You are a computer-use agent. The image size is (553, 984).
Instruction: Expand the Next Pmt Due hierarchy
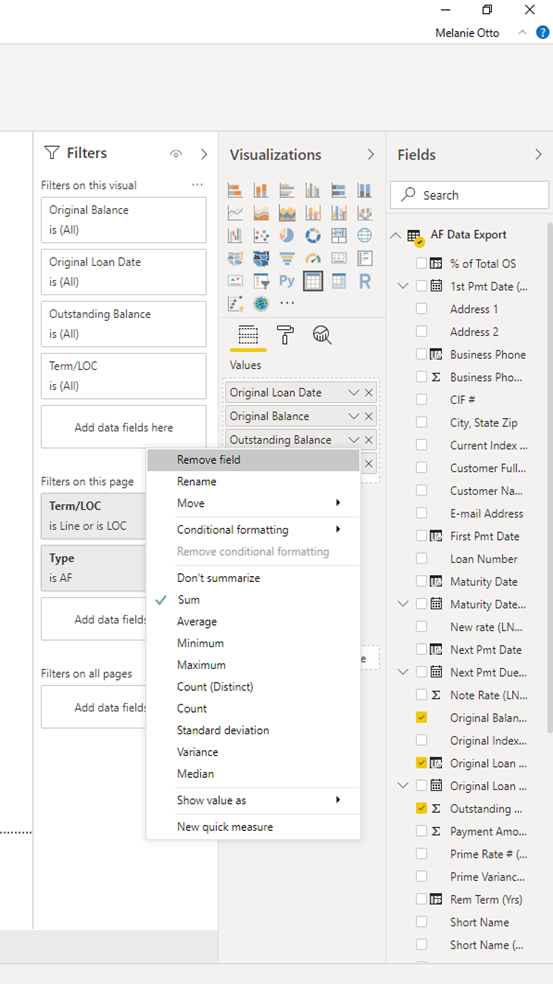point(403,672)
